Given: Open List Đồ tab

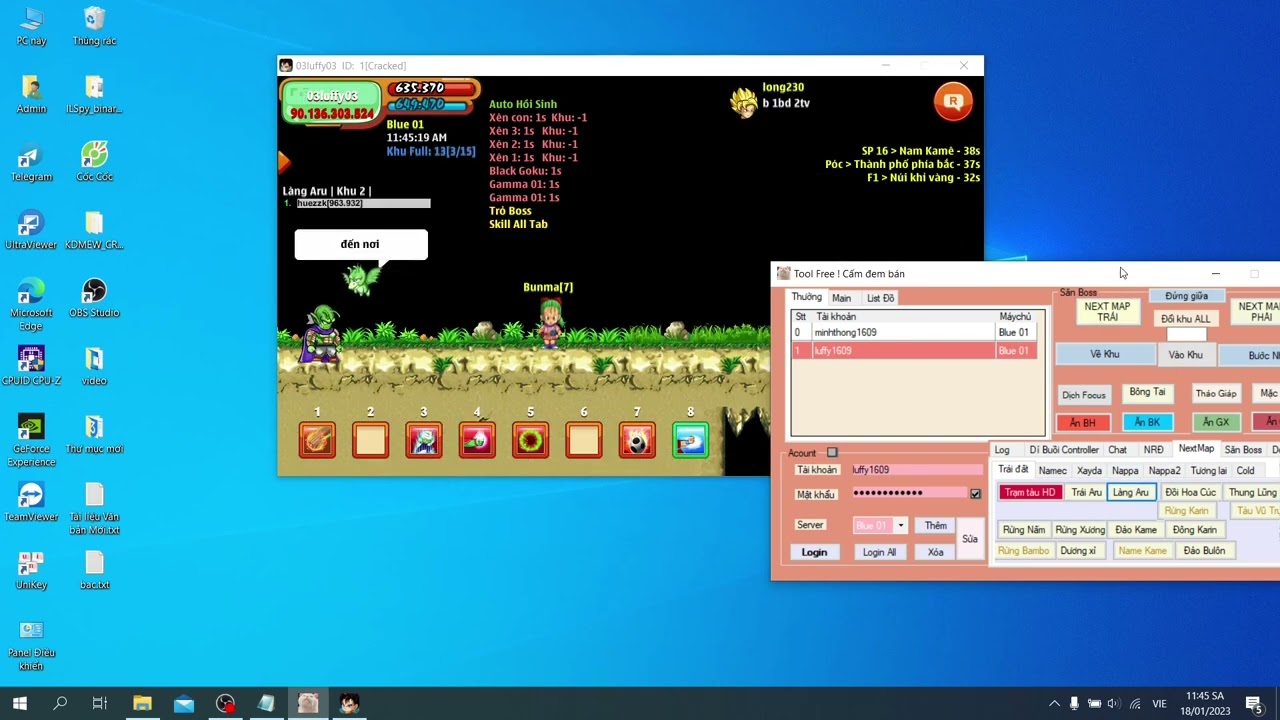Looking at the screenshot, I should [880, 298].
